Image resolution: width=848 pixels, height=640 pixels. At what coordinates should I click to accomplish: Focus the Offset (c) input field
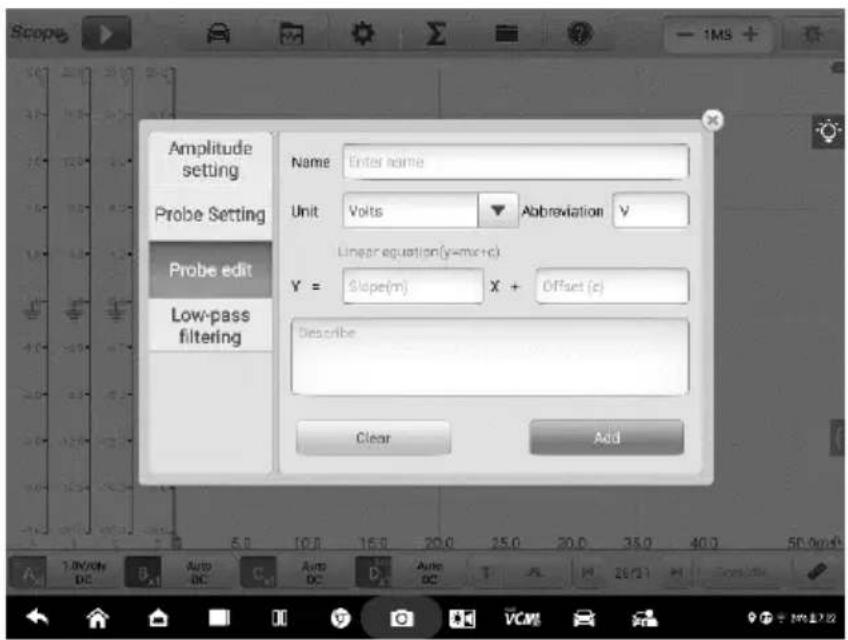click(612, 286)
